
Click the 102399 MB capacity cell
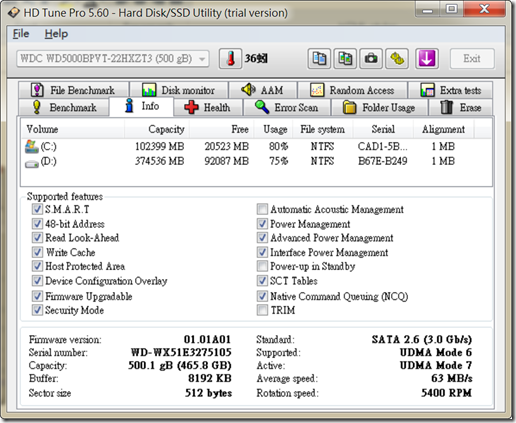point(160,146)
